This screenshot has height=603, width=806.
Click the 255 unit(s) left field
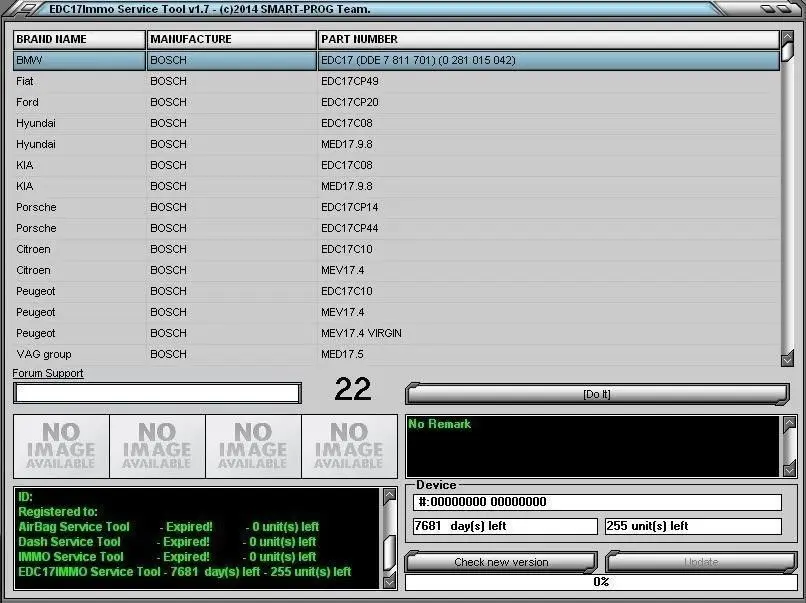pyautogui.click(x=693, y=526)
